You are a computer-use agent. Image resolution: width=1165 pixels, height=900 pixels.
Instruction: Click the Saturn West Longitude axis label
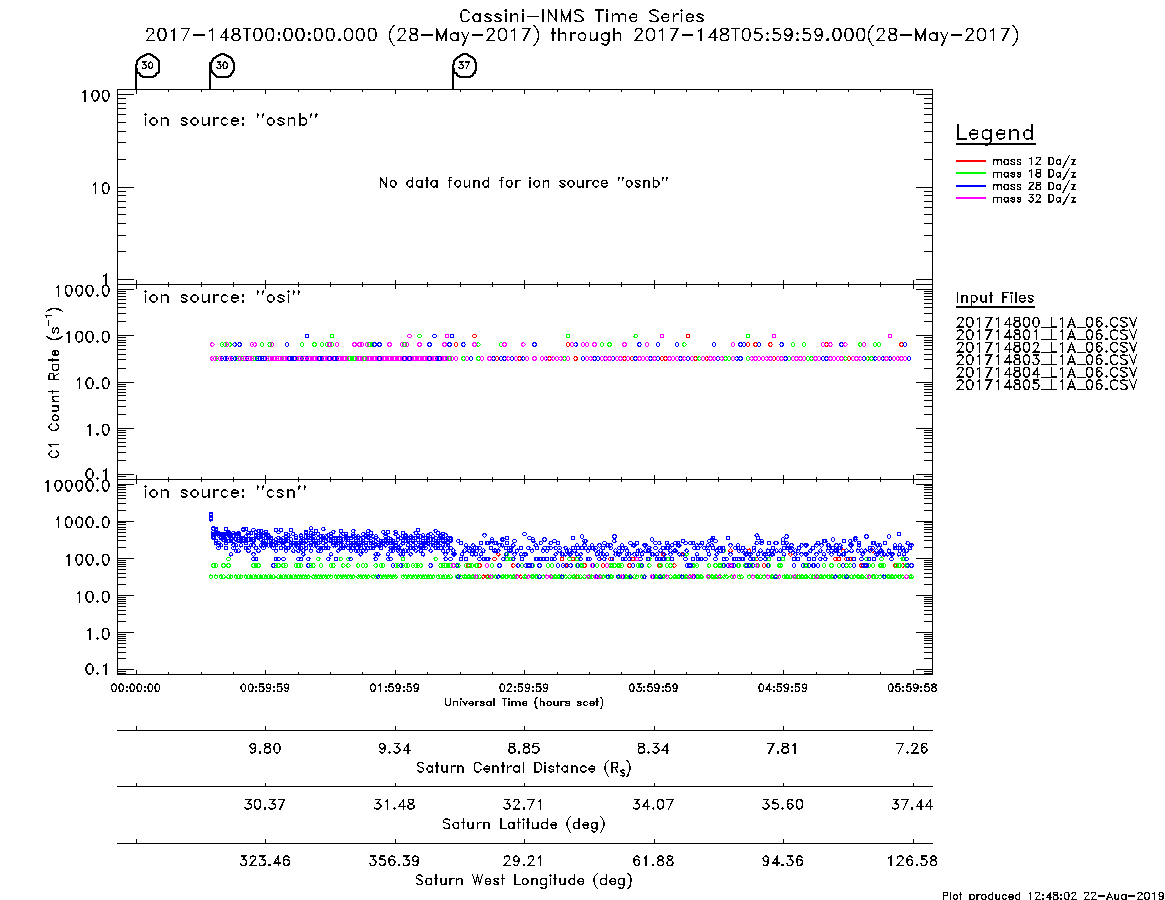click(524, 880)
